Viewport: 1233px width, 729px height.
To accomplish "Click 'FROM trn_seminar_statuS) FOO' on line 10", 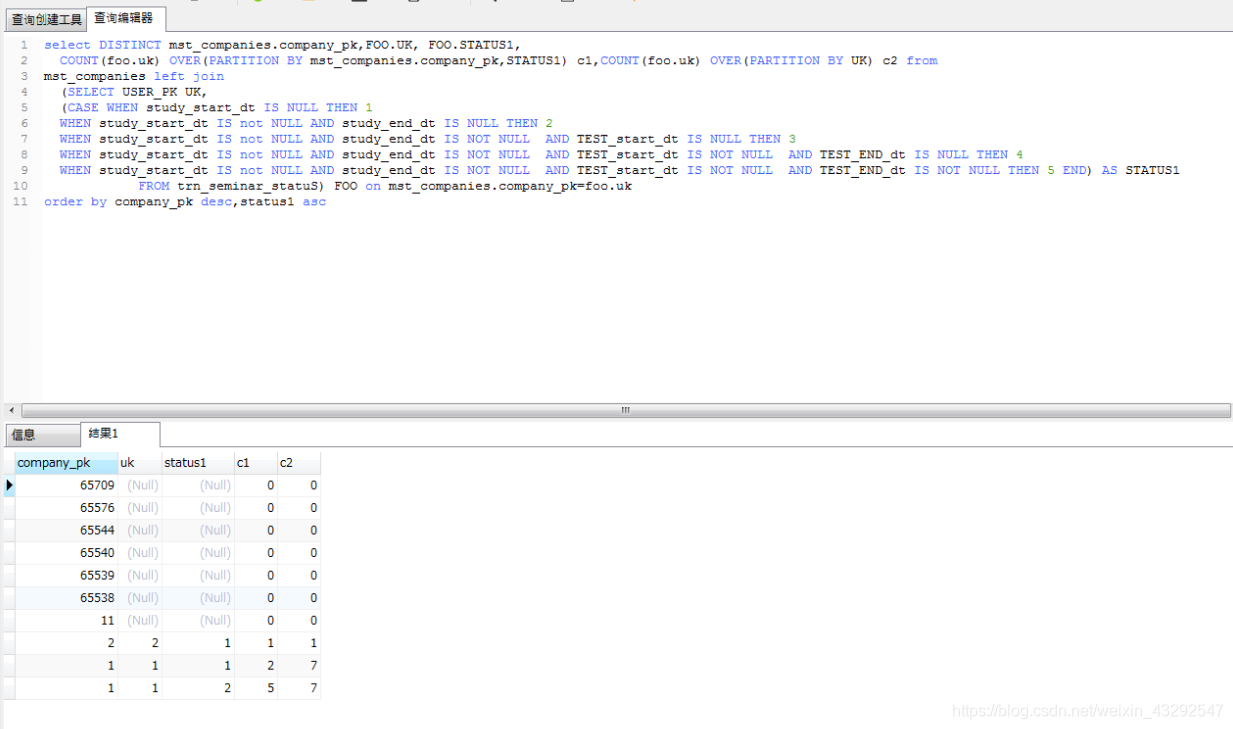I will 248,186.
